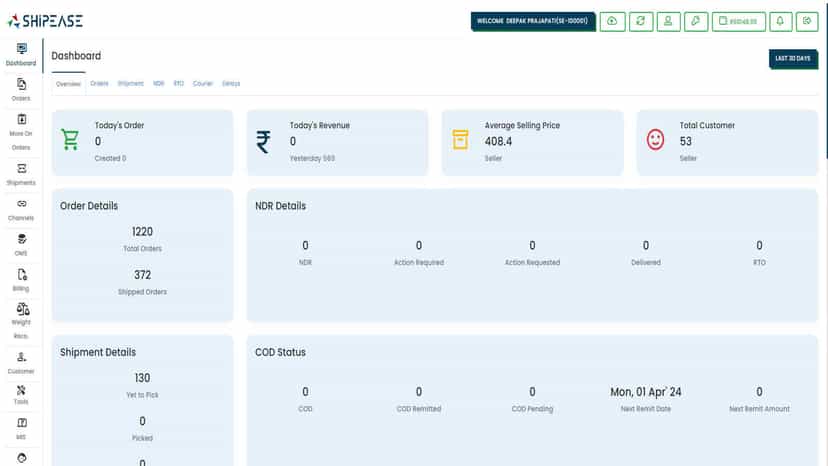This screenshot has width=828, height=466.
Task: Click the NDR count in NDR Details
Action: [305, 246]
